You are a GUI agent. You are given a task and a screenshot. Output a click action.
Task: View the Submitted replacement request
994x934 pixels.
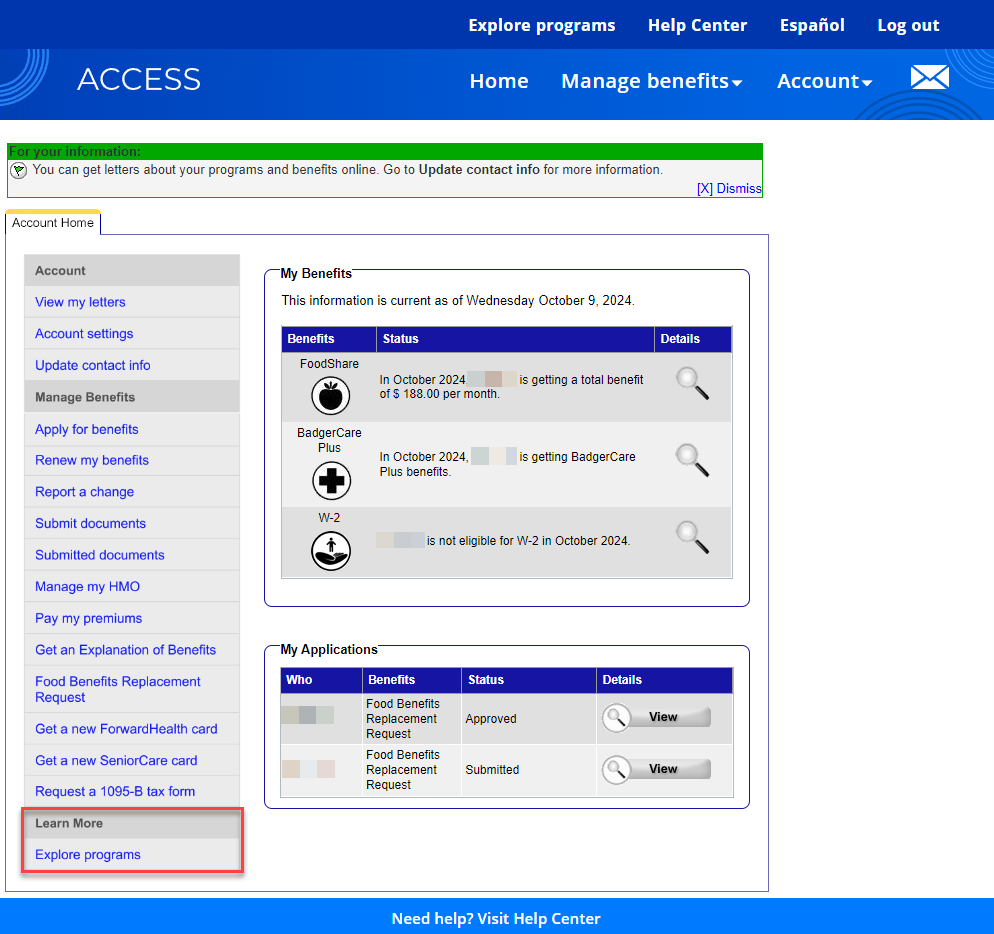[x=656, y=769]
